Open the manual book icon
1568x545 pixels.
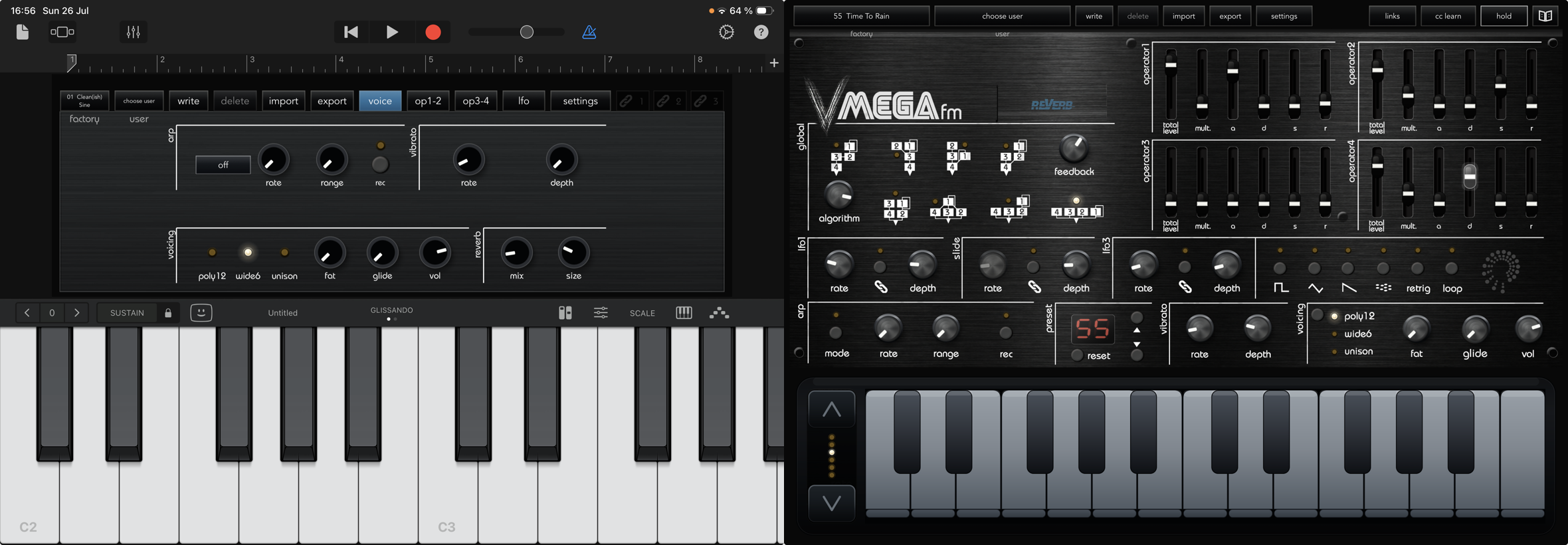click(x=1545, y=16)
